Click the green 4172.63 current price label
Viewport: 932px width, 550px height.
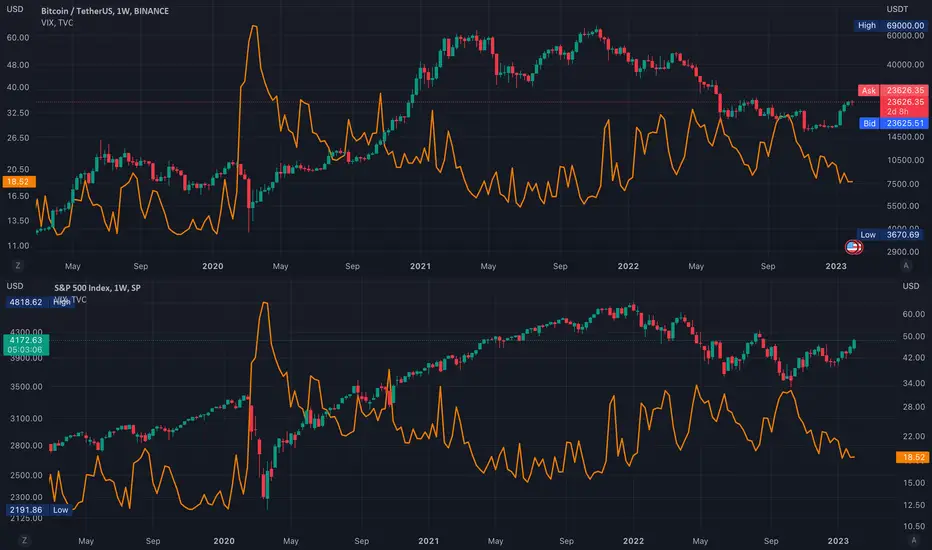pyautogui.click(x=26, y=345)
